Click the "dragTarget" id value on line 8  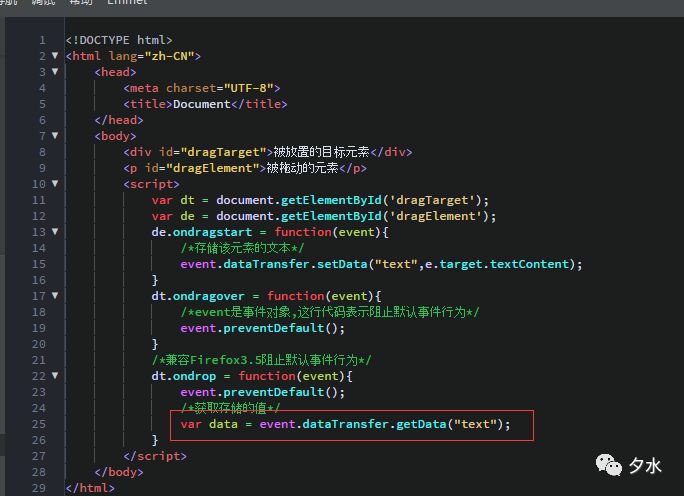[x=223, y=152]
